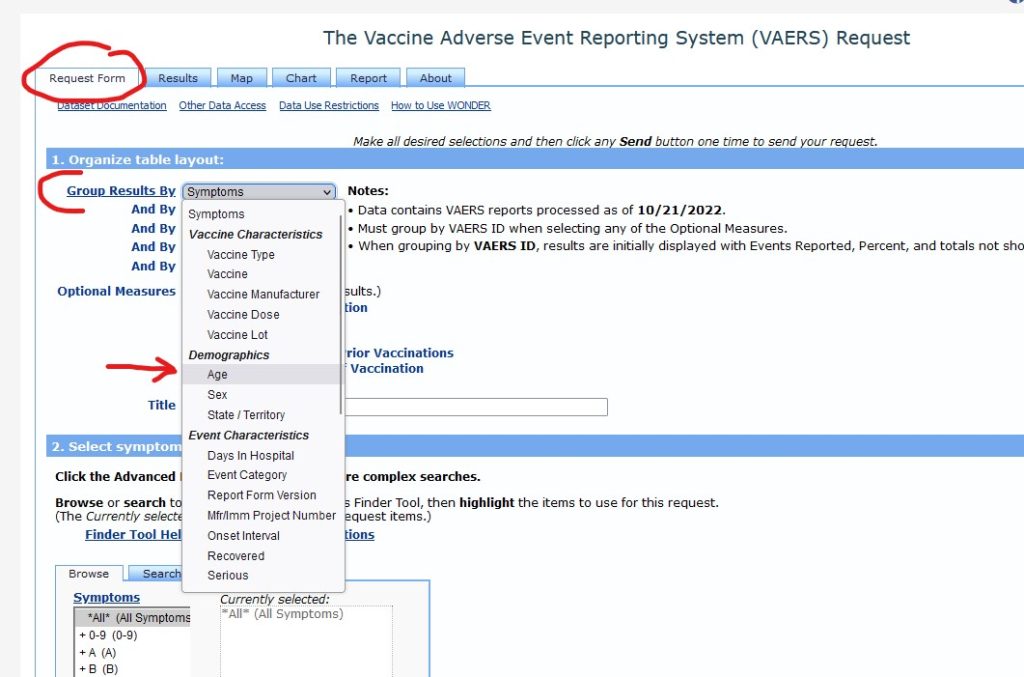This screenshot has height=677, width=1024.
Task: Open How to Use WONDER link
Action: click(440, 106)
